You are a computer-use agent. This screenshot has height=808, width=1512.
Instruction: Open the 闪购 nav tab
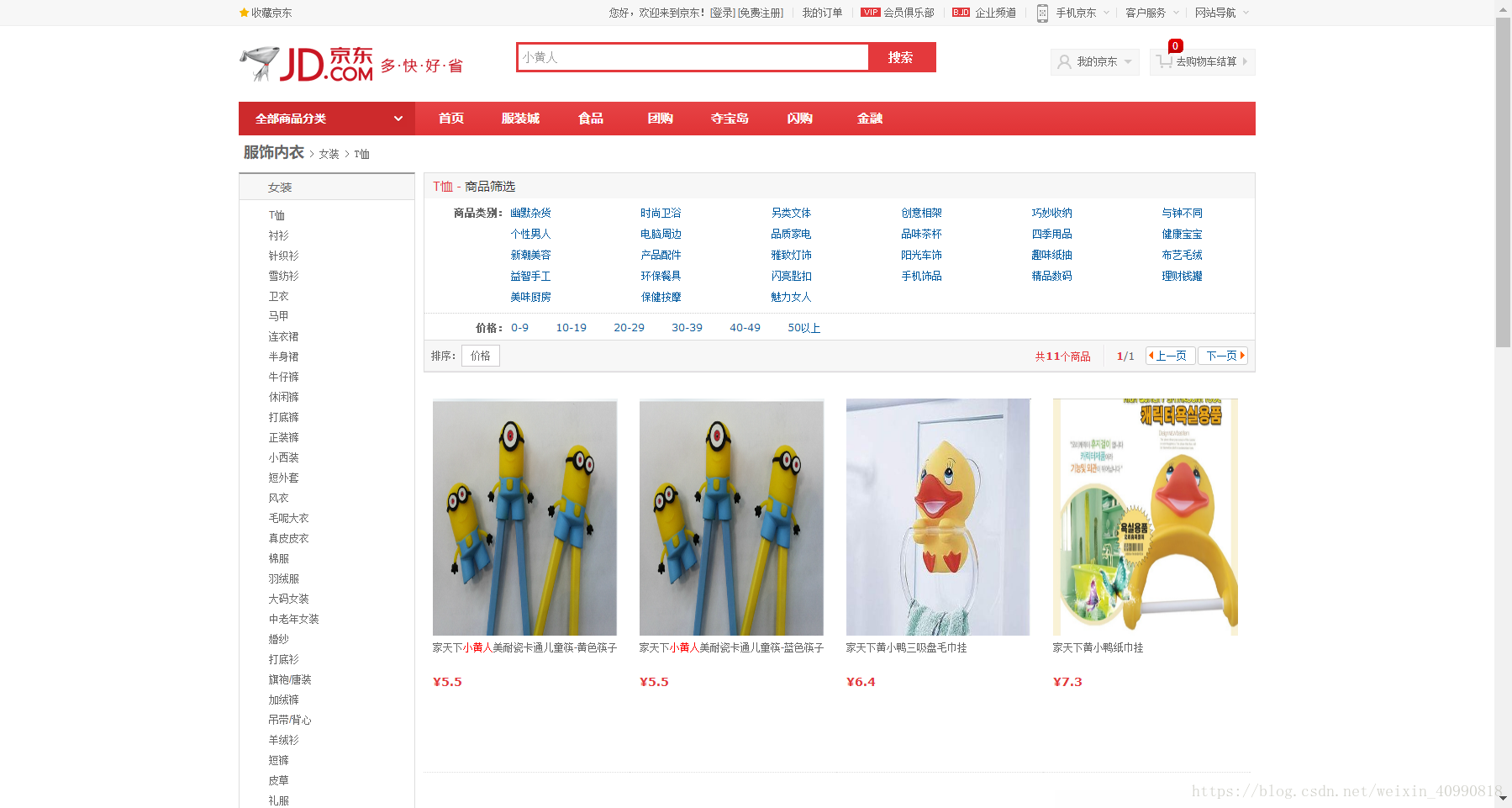[x=800, y=119]
